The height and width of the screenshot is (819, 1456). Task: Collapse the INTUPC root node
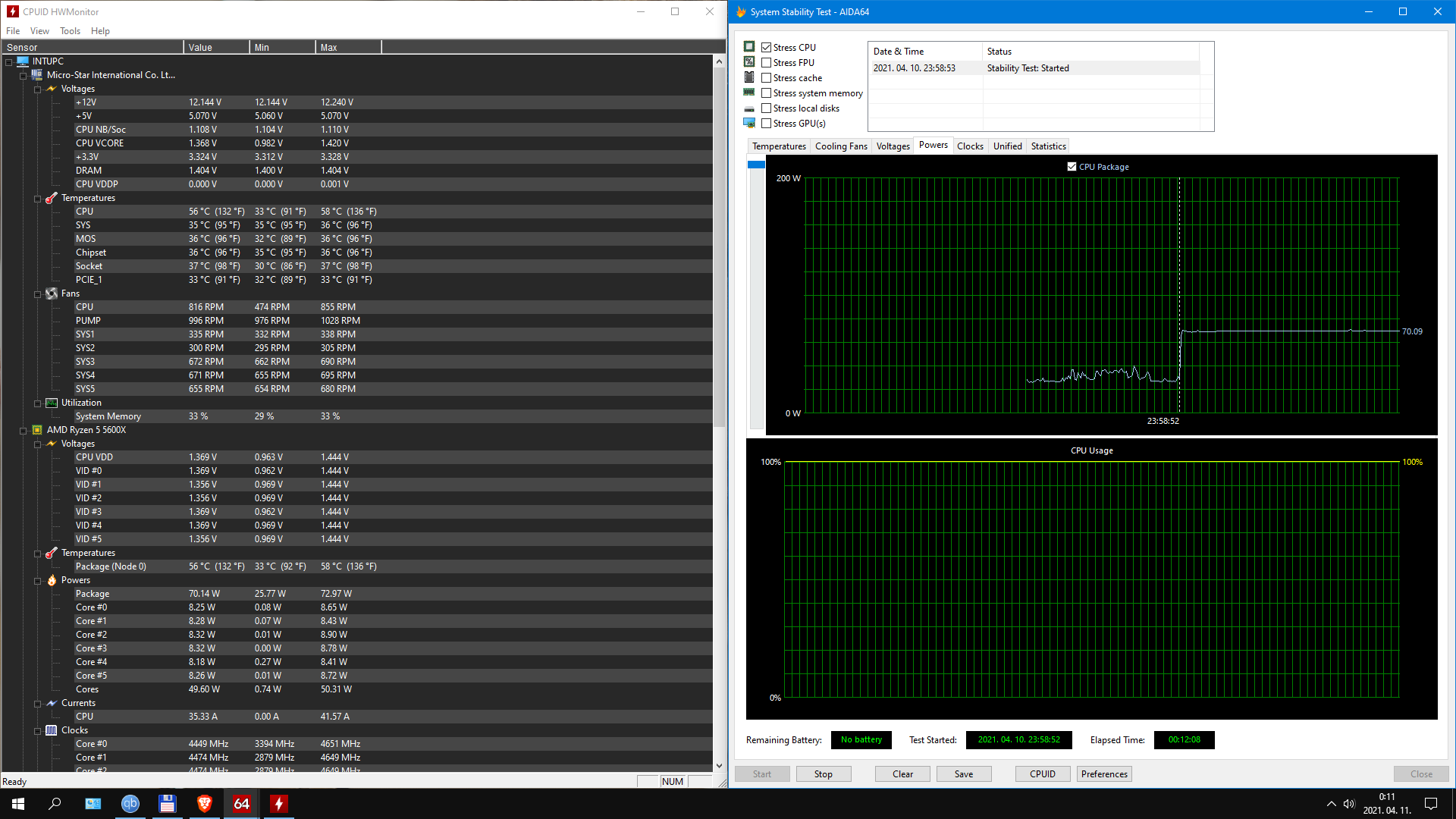(x=9, y=62)
